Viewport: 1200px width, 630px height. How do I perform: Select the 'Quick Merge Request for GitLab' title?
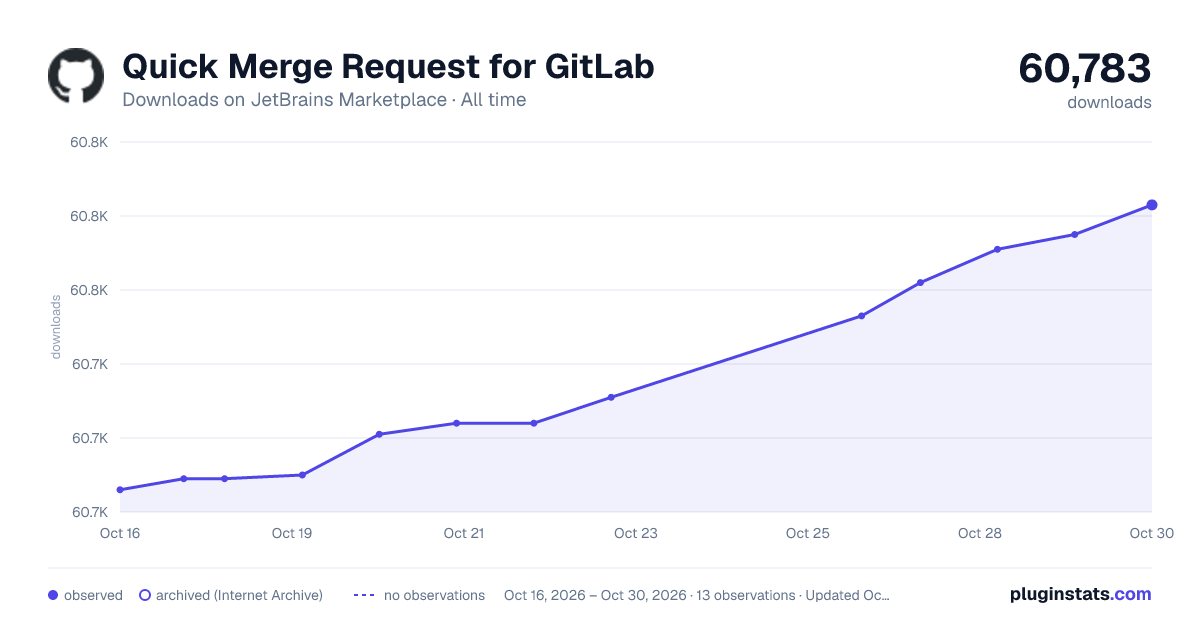(388, 67)
